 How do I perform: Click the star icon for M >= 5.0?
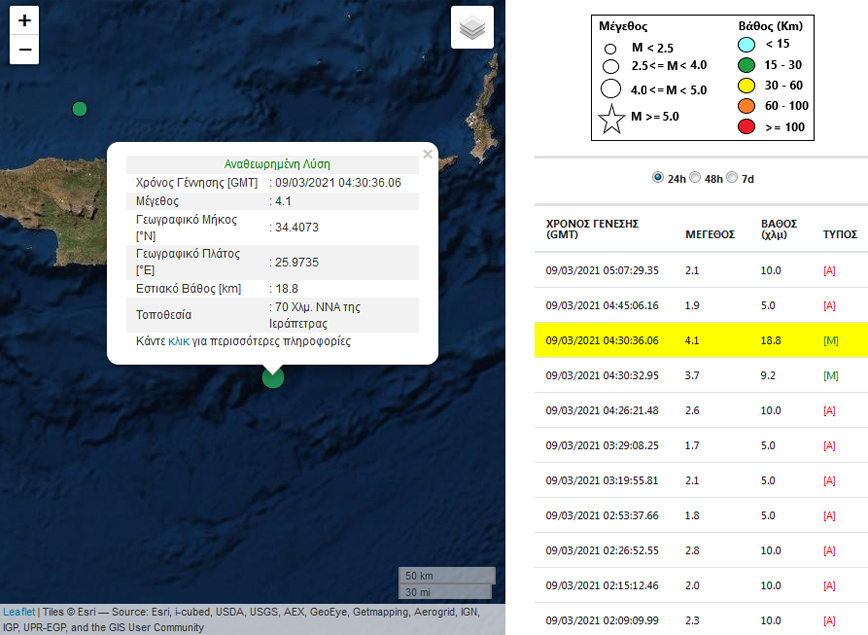(611, 117)
